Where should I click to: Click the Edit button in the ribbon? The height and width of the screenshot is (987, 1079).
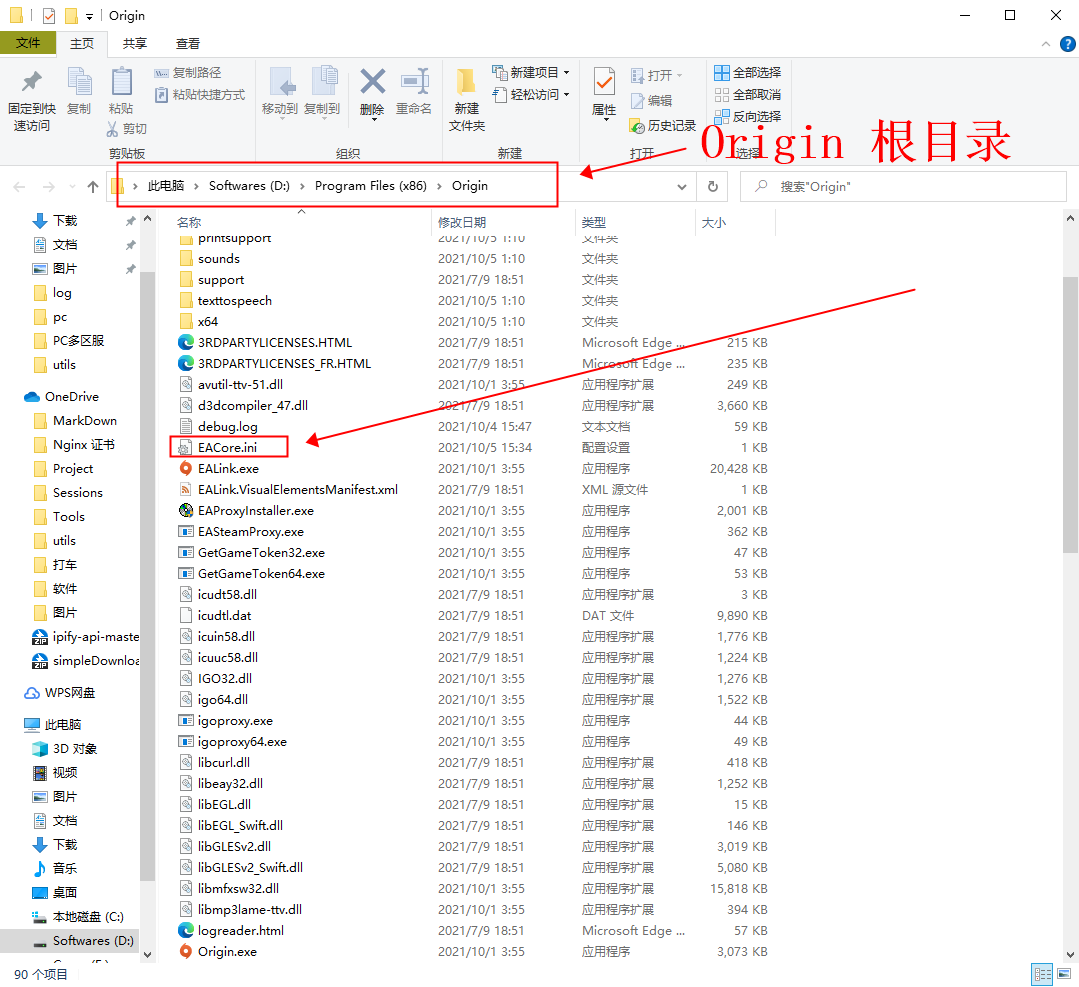tap(651, 100)
